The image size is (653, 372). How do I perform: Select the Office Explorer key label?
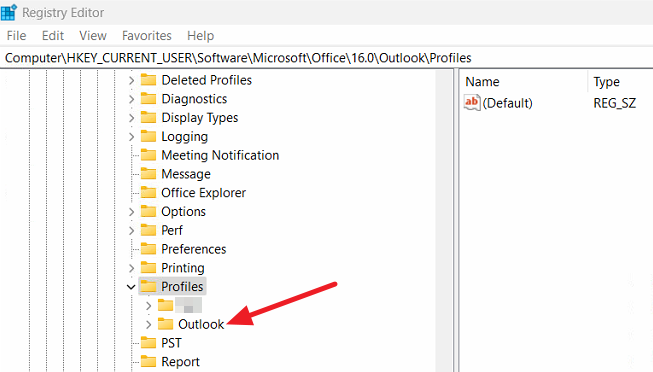[x=204, y=193]
